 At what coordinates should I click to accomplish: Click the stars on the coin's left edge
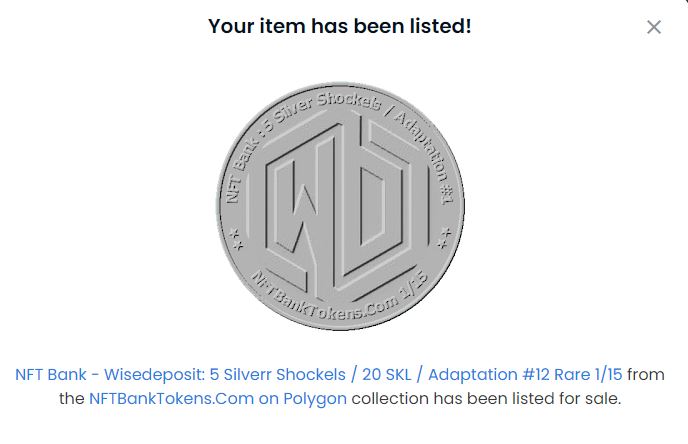coord(235,238)
